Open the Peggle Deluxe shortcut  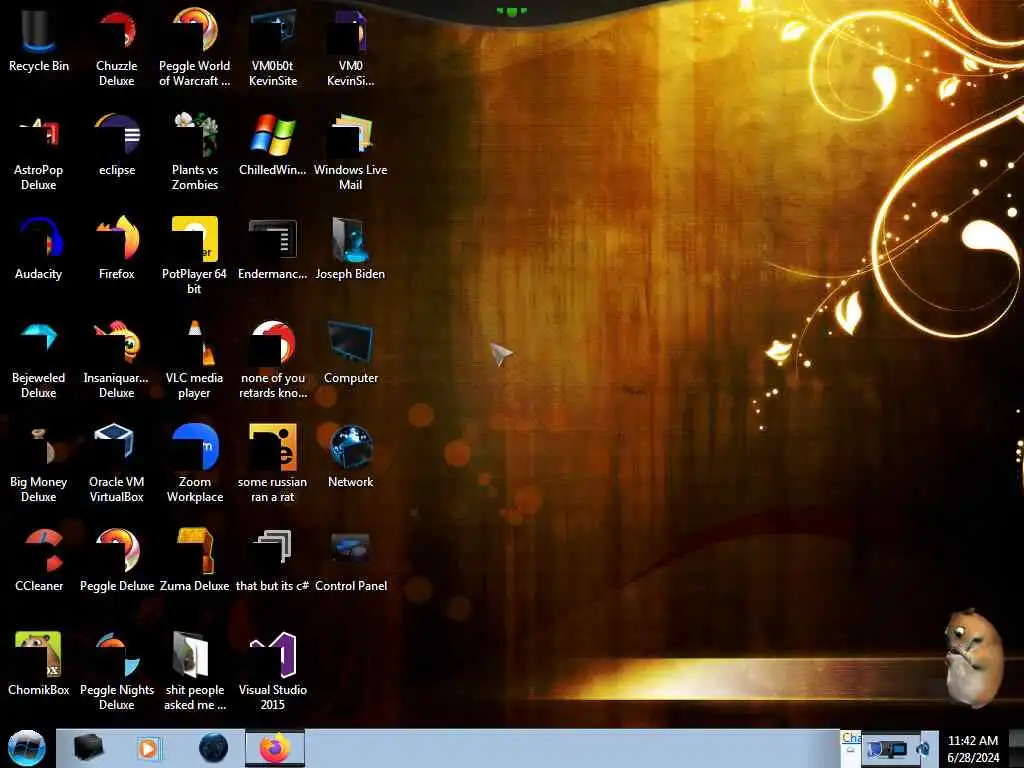click(117, 561)
